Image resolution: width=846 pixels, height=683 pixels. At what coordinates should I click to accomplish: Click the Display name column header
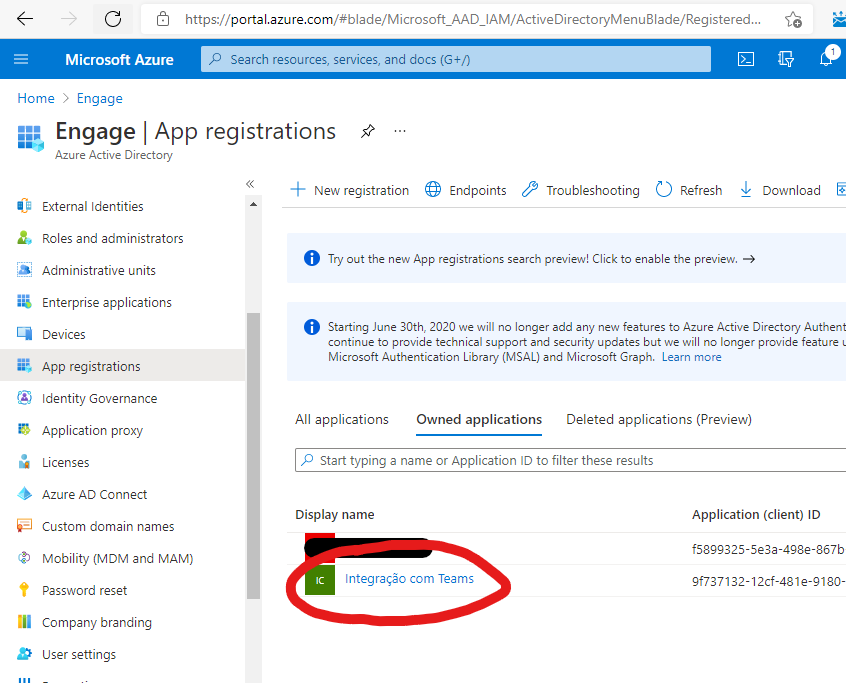tap(335, 515)
